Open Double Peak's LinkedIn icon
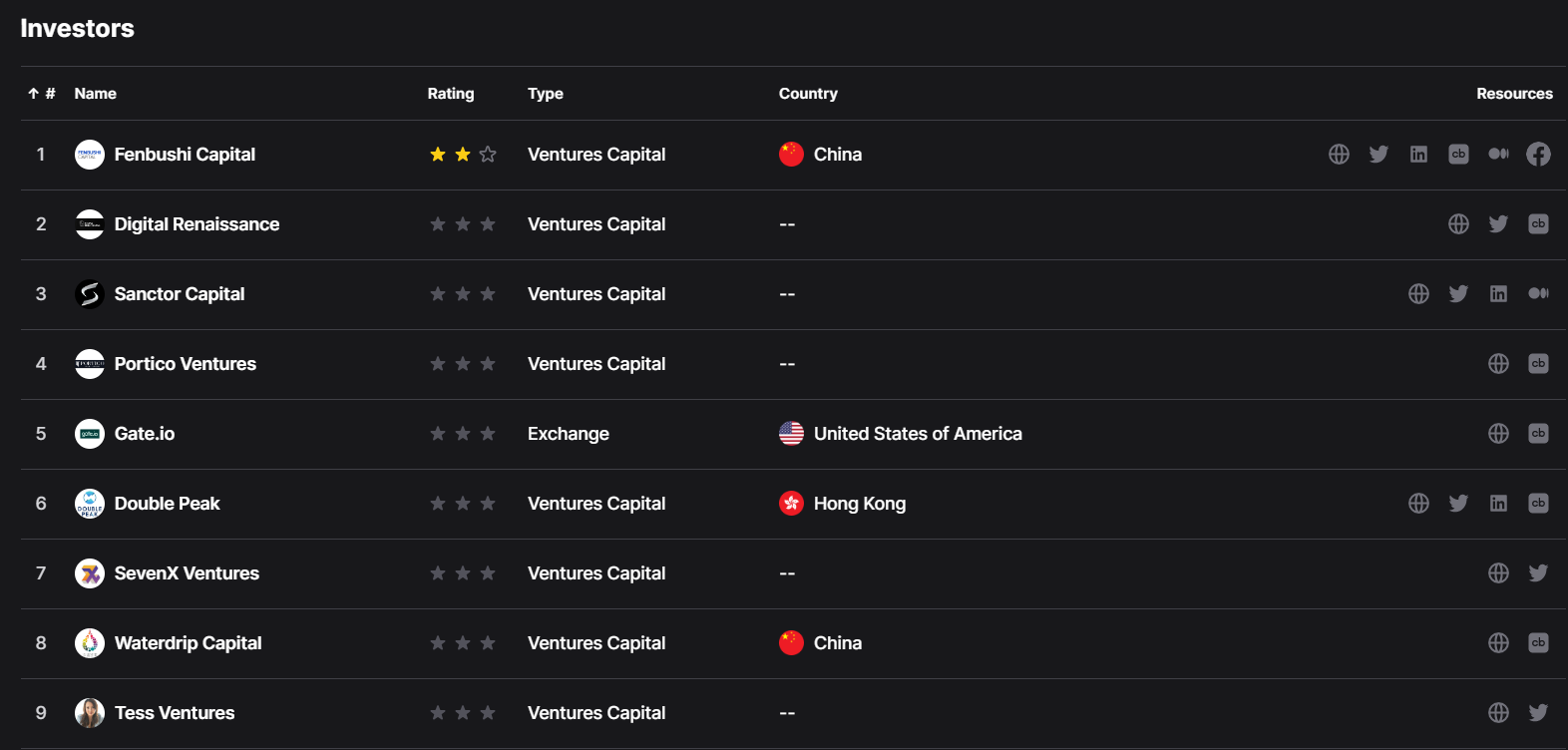1568x750 pixels. (1498, 504)
